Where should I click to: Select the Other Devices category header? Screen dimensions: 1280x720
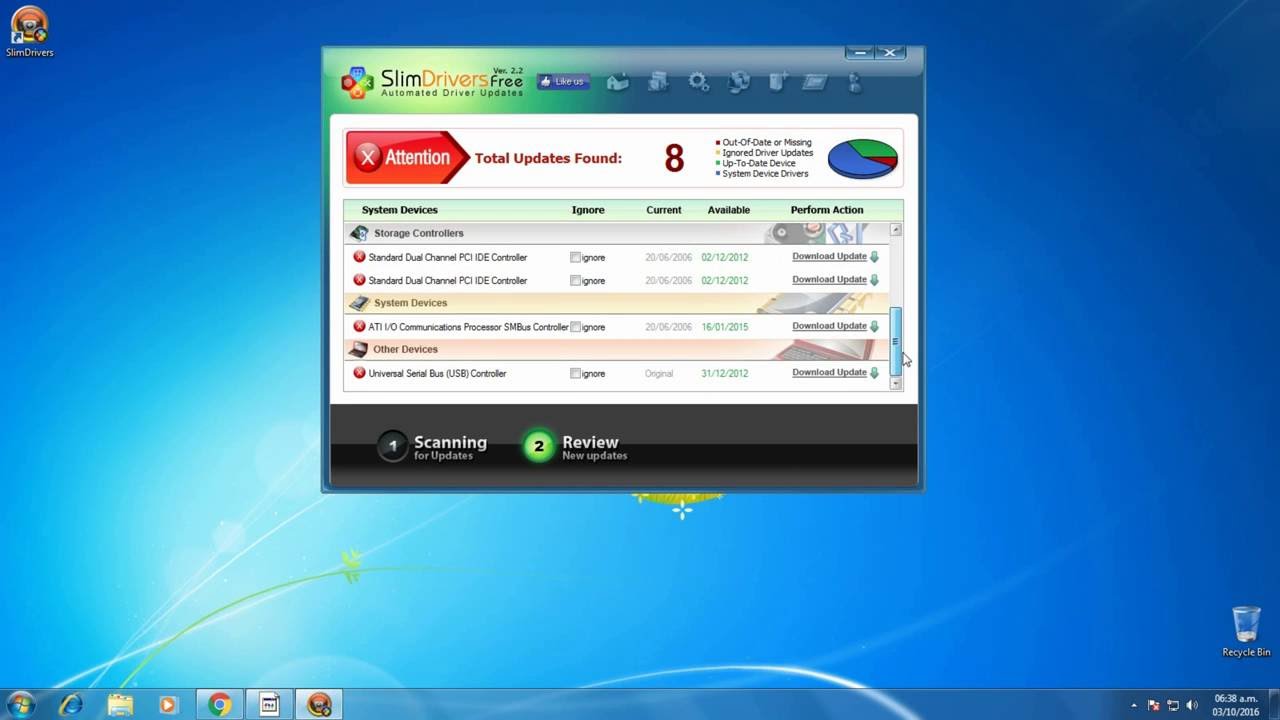(x=616, y=349)
